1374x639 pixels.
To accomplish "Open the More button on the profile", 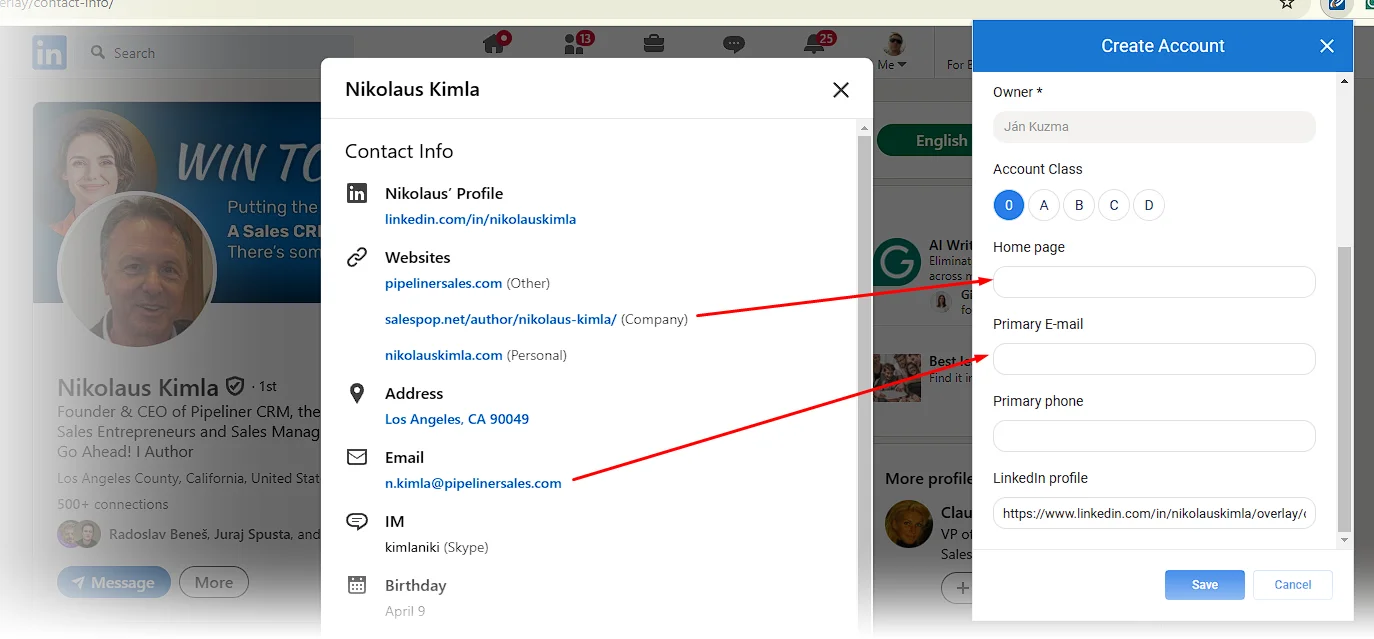I will (x=214, y=582).
